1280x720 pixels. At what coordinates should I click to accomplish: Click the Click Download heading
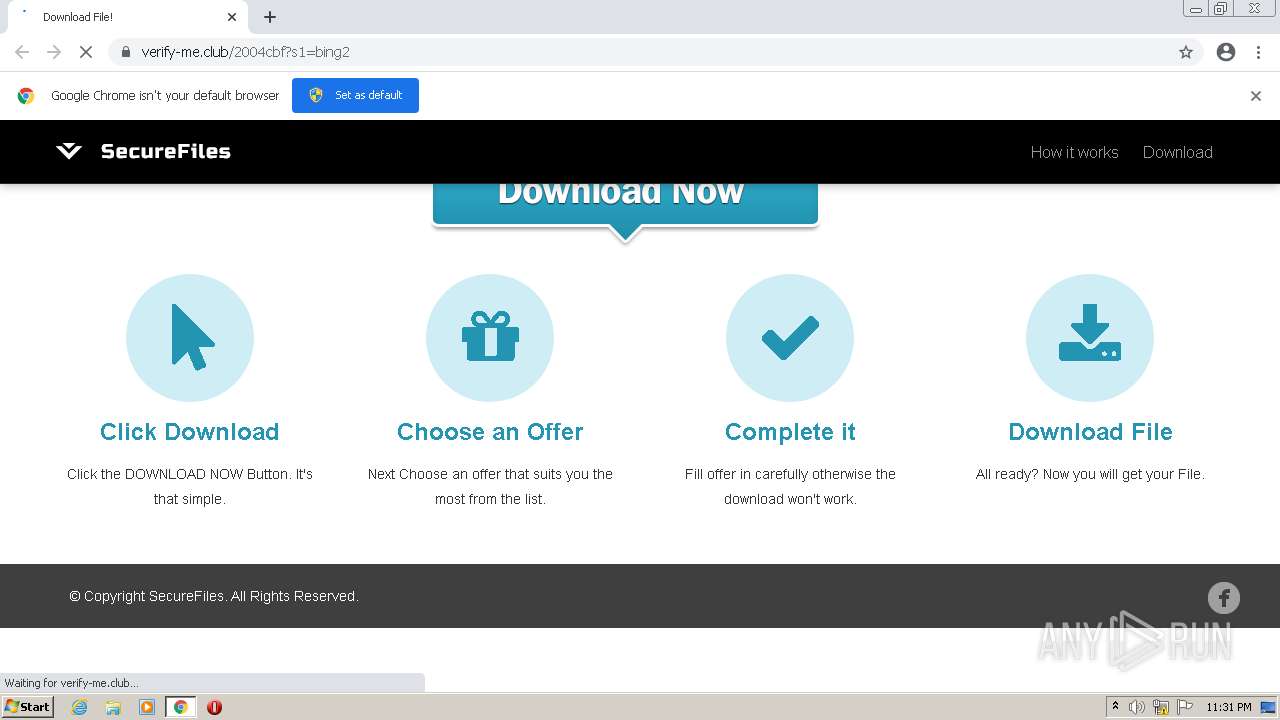[x=190, y=432]
